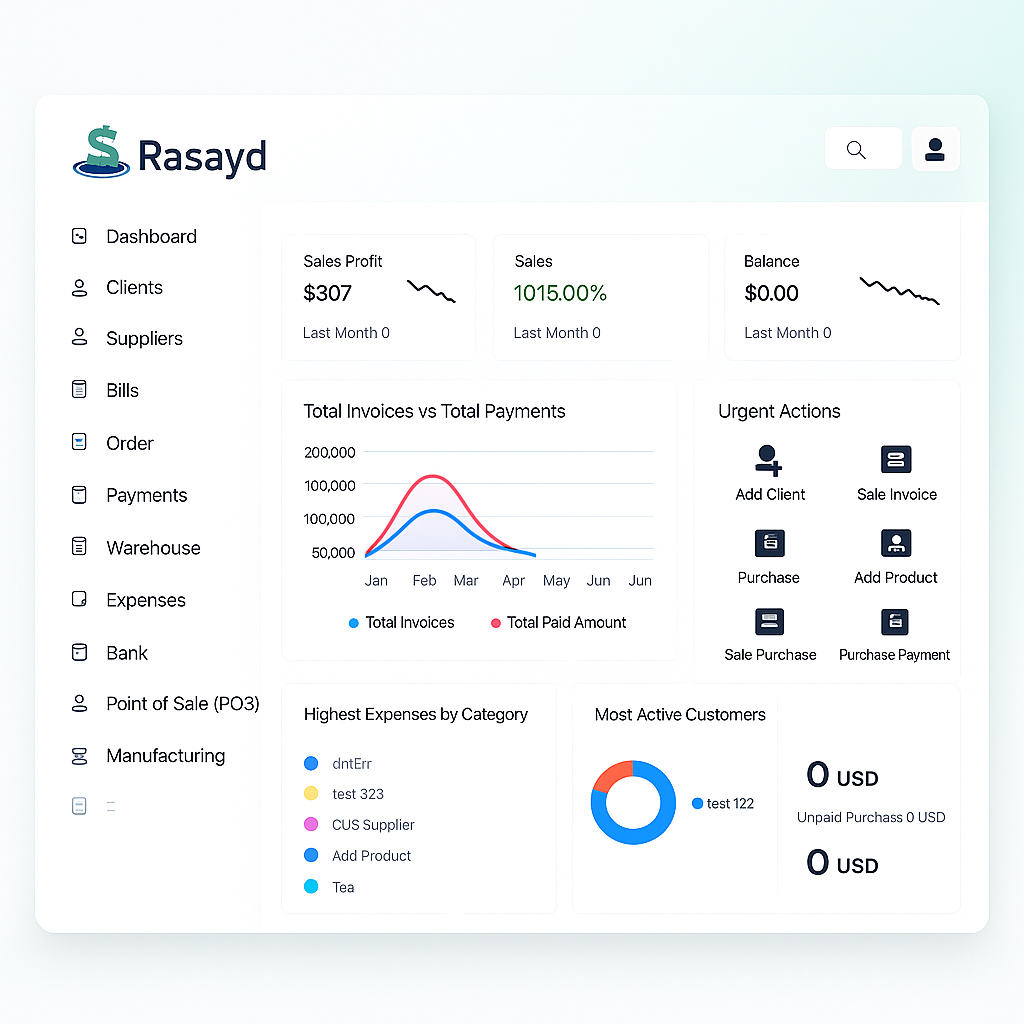1024x1024 pixels.
Task: Click the Total Invoices vs Total Payments title
Action: coord(434,411)
